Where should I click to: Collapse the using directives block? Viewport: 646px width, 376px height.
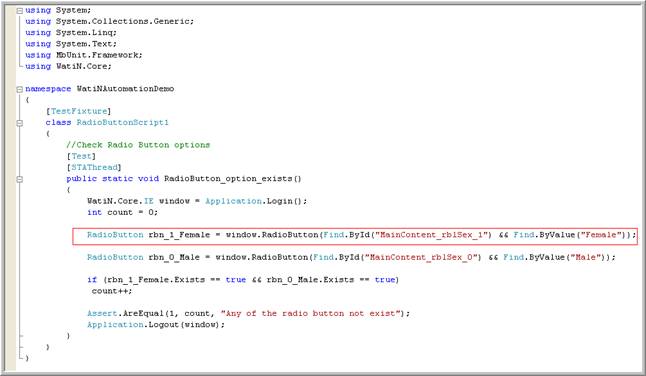coord(19,11)
